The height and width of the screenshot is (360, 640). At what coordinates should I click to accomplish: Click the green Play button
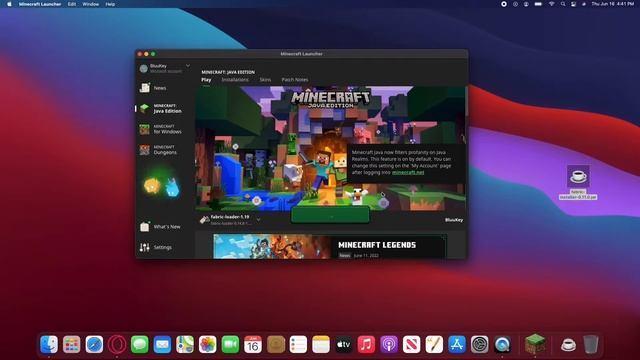coord(330,215)
